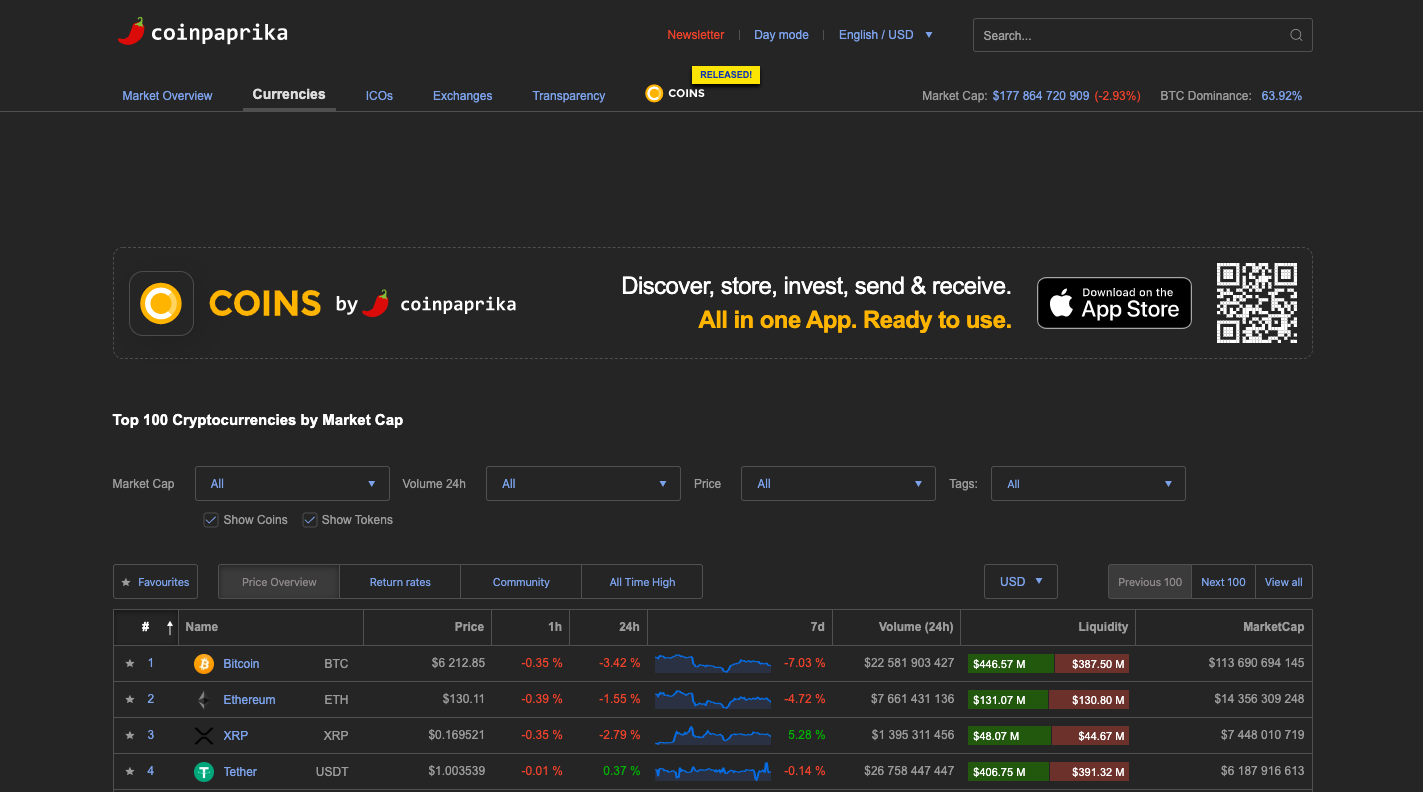
Task: Click inside the Search input field
Action: point(1142,35)
